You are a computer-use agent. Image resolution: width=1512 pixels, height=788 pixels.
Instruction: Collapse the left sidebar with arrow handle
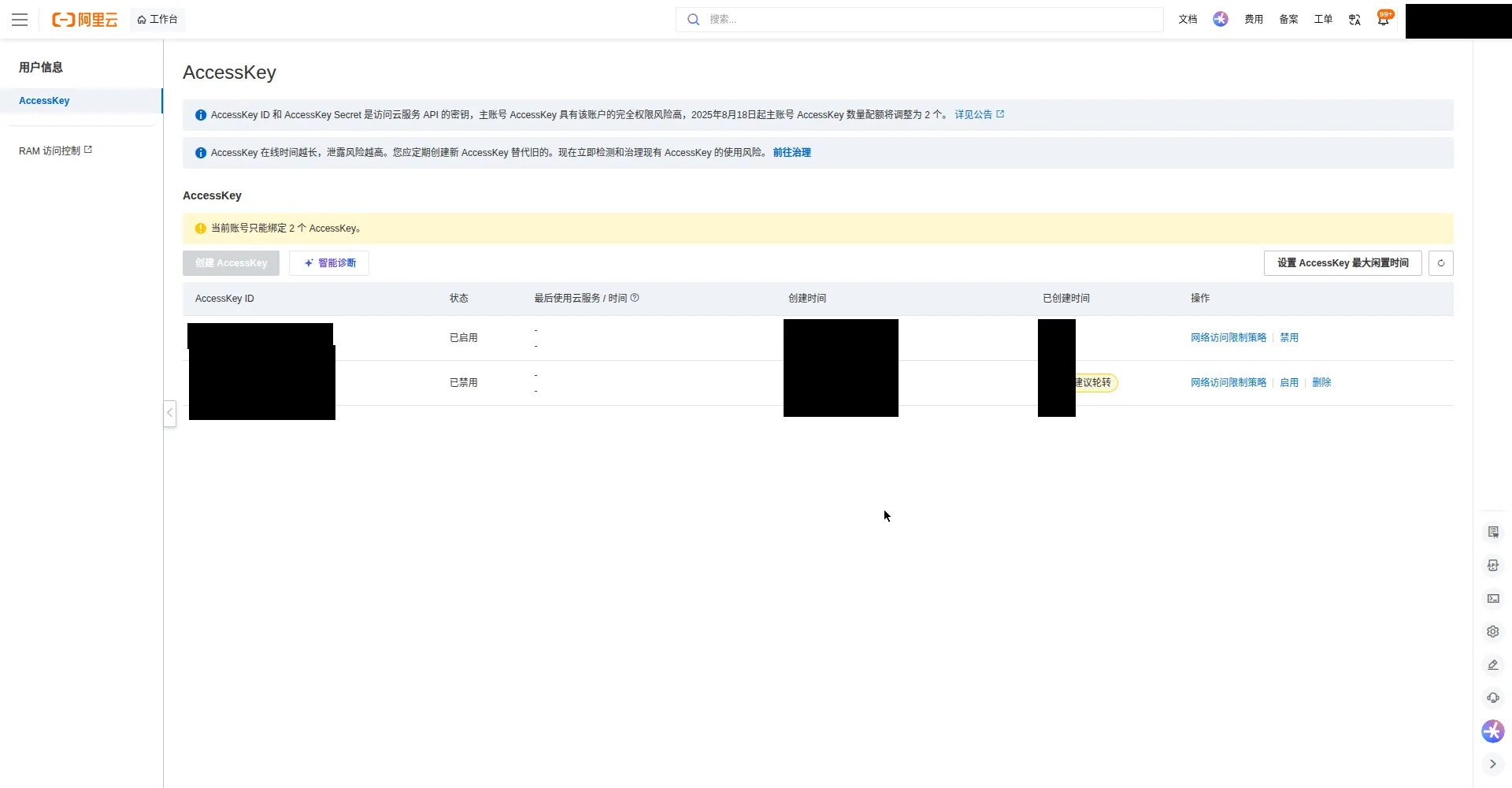point(169,413)
